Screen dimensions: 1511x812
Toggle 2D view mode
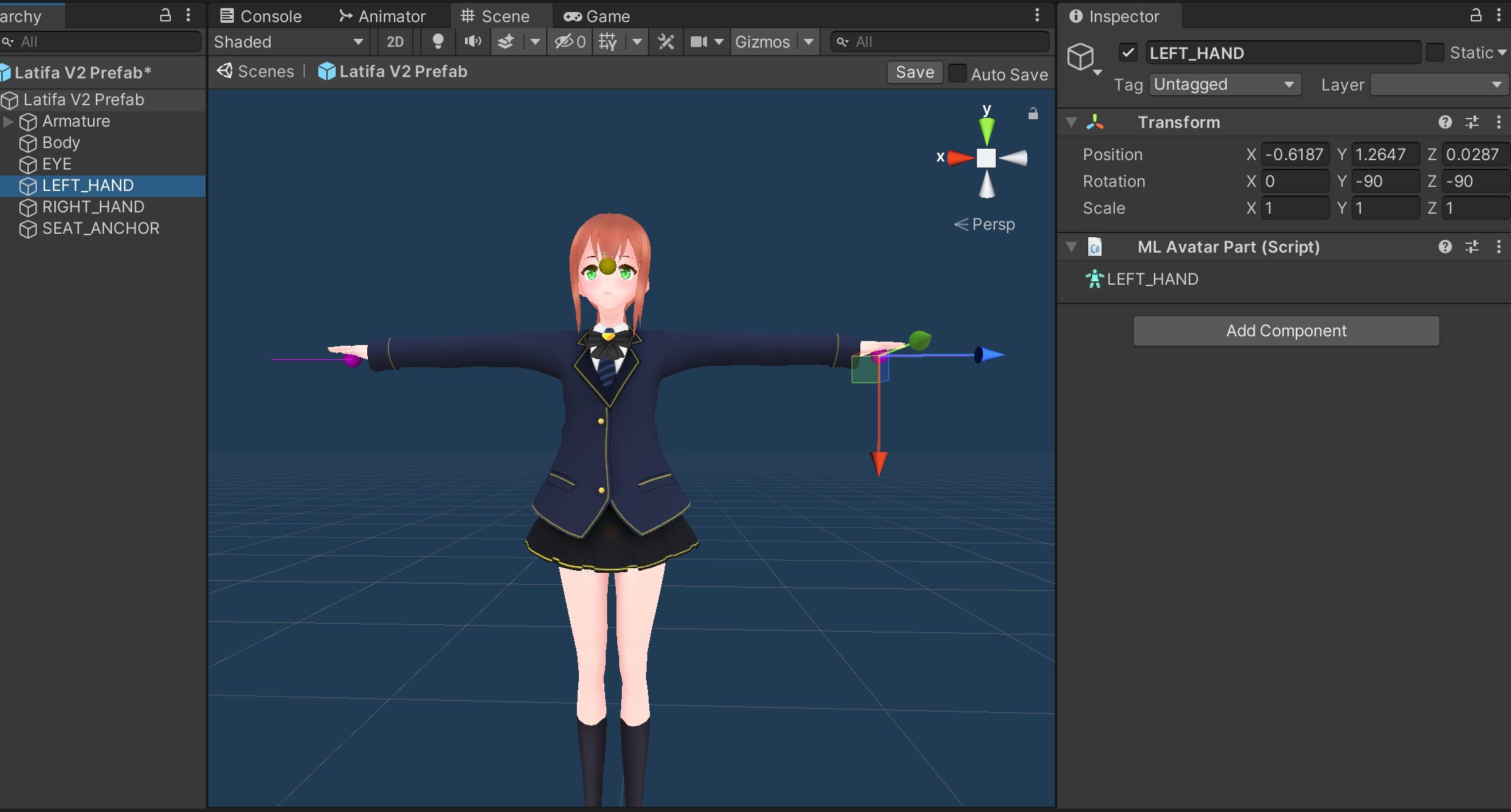coord(395,42)
